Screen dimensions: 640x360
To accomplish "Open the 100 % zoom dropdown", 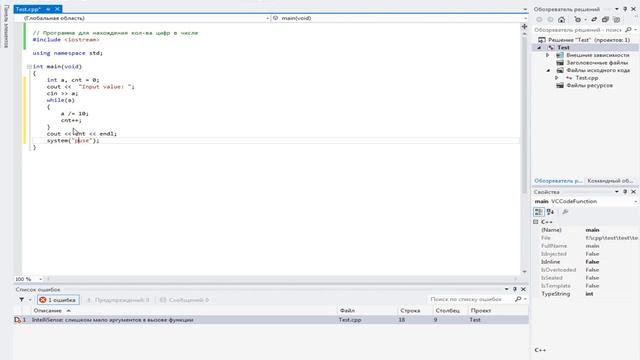I will 40,279.
